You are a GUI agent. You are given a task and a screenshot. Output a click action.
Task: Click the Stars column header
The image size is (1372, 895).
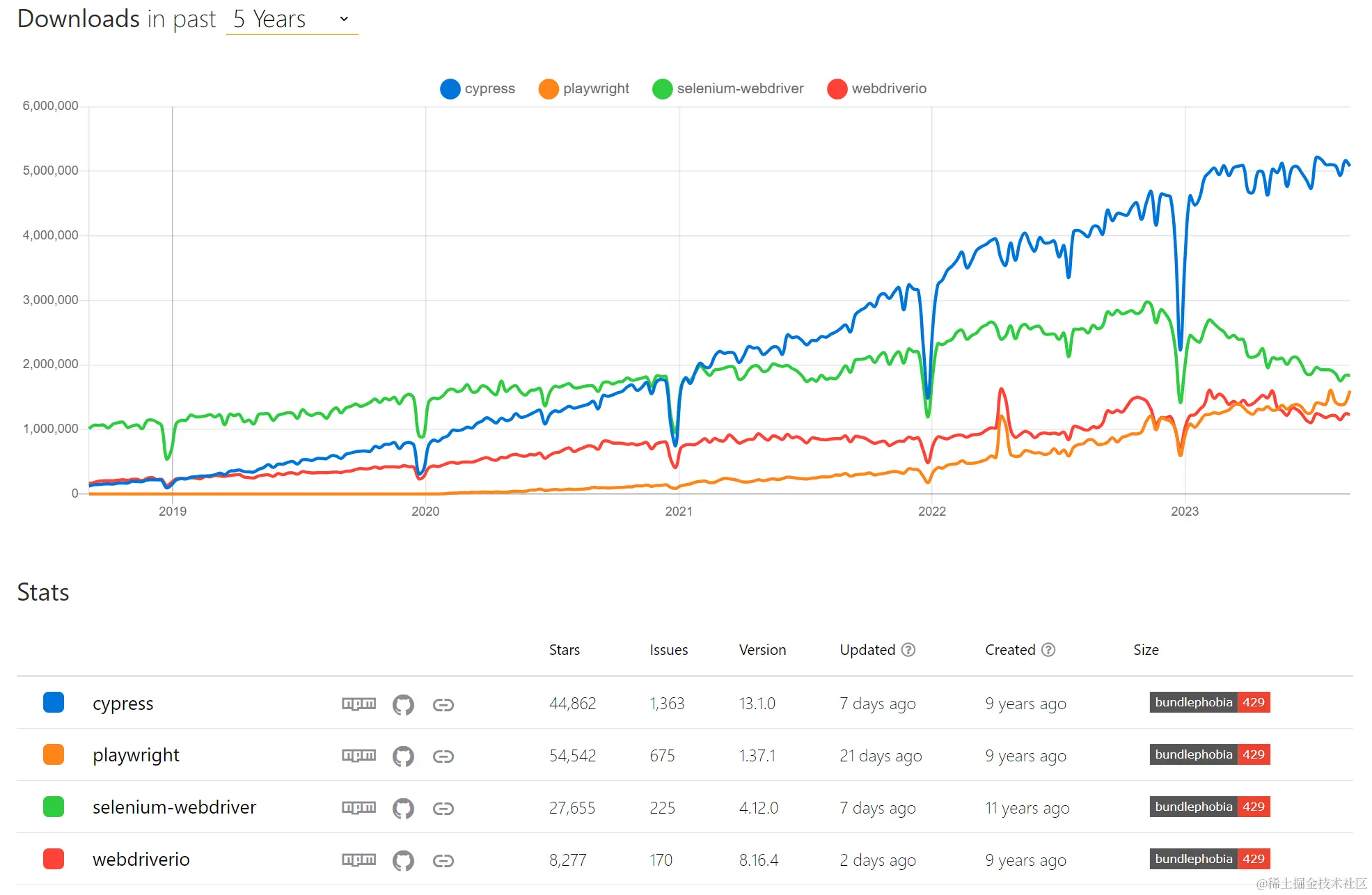click(x=564, y=650)
